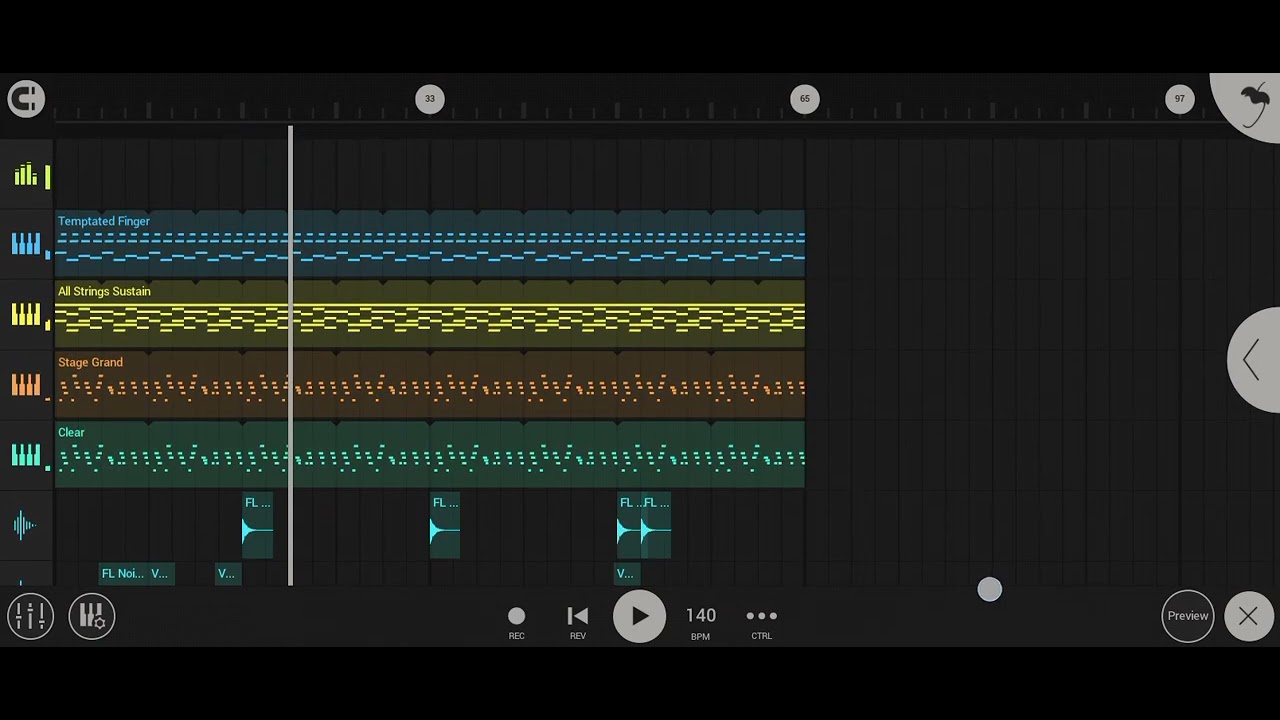Open the instrument keyboard settings
Viewport: 1280px width, 720px height.
tap(92, 616)
